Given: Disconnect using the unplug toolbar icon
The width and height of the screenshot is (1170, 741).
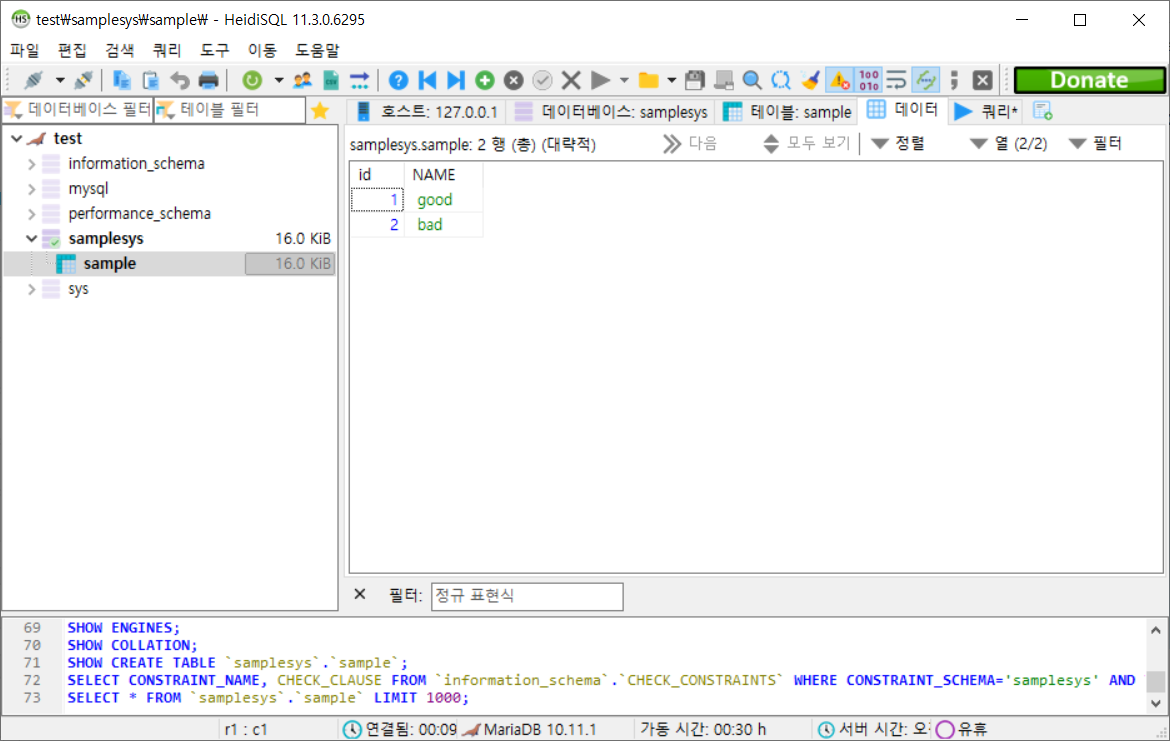Looking at the screenshot, I should click(x=84, y=80).
